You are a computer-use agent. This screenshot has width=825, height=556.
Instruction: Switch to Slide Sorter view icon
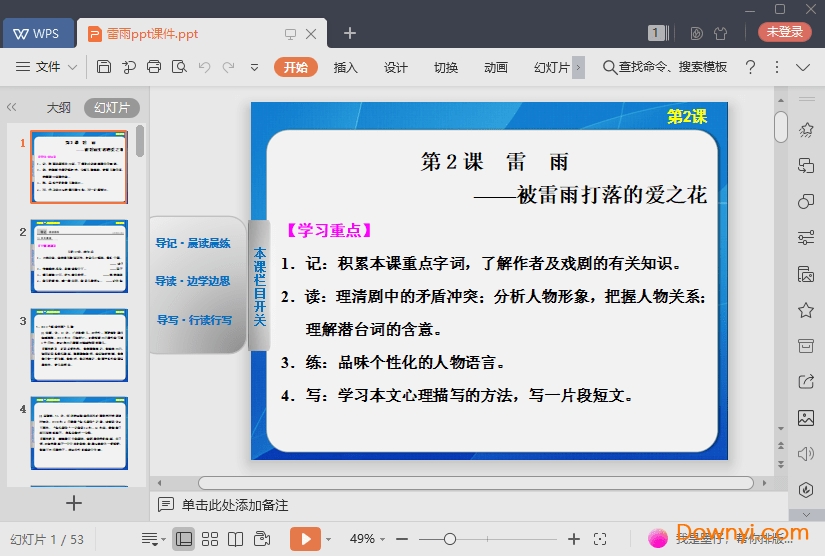pos(210,539)
